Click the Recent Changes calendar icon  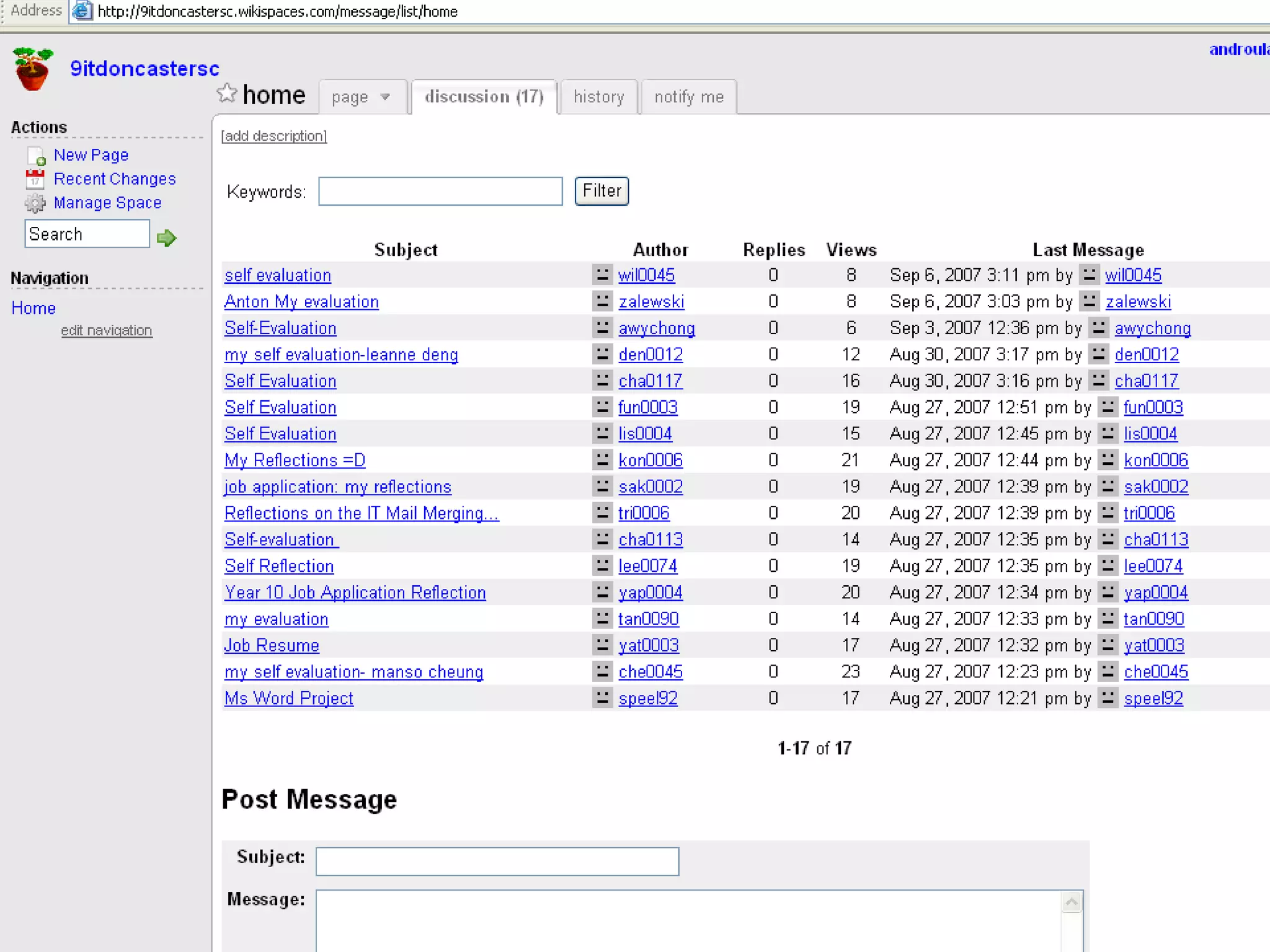[35, 179]
